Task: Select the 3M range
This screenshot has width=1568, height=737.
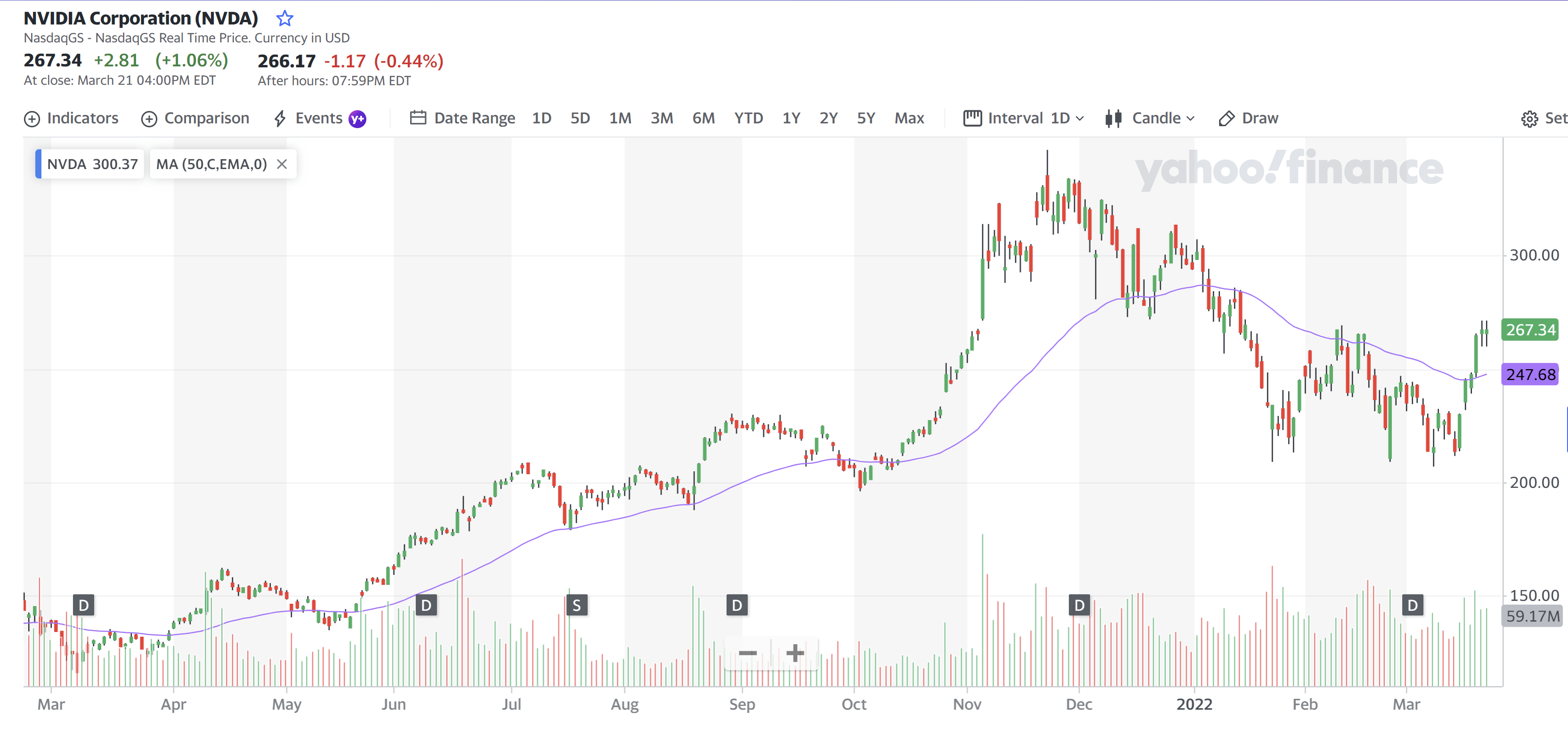Action: 661,118
